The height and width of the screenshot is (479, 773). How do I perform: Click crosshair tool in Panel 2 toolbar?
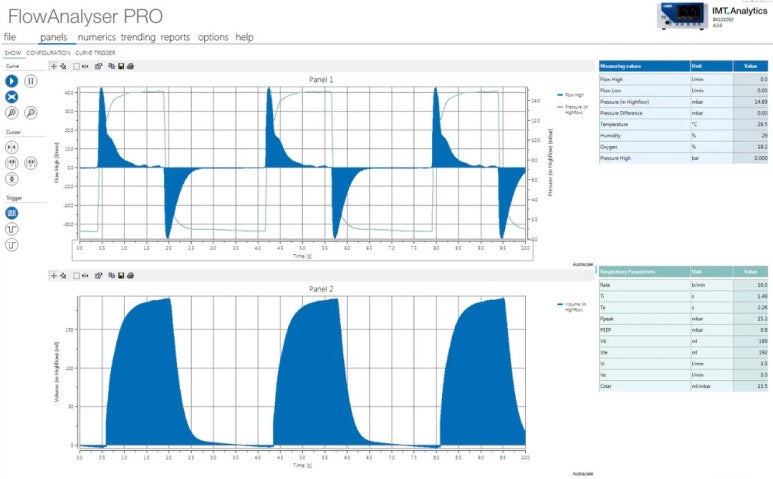click(54, 275)
